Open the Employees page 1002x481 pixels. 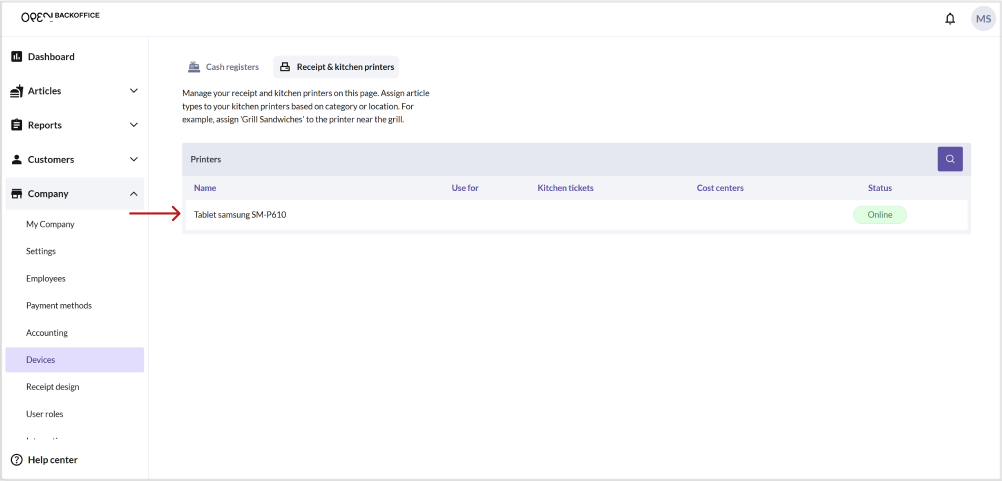coord(46,279)
